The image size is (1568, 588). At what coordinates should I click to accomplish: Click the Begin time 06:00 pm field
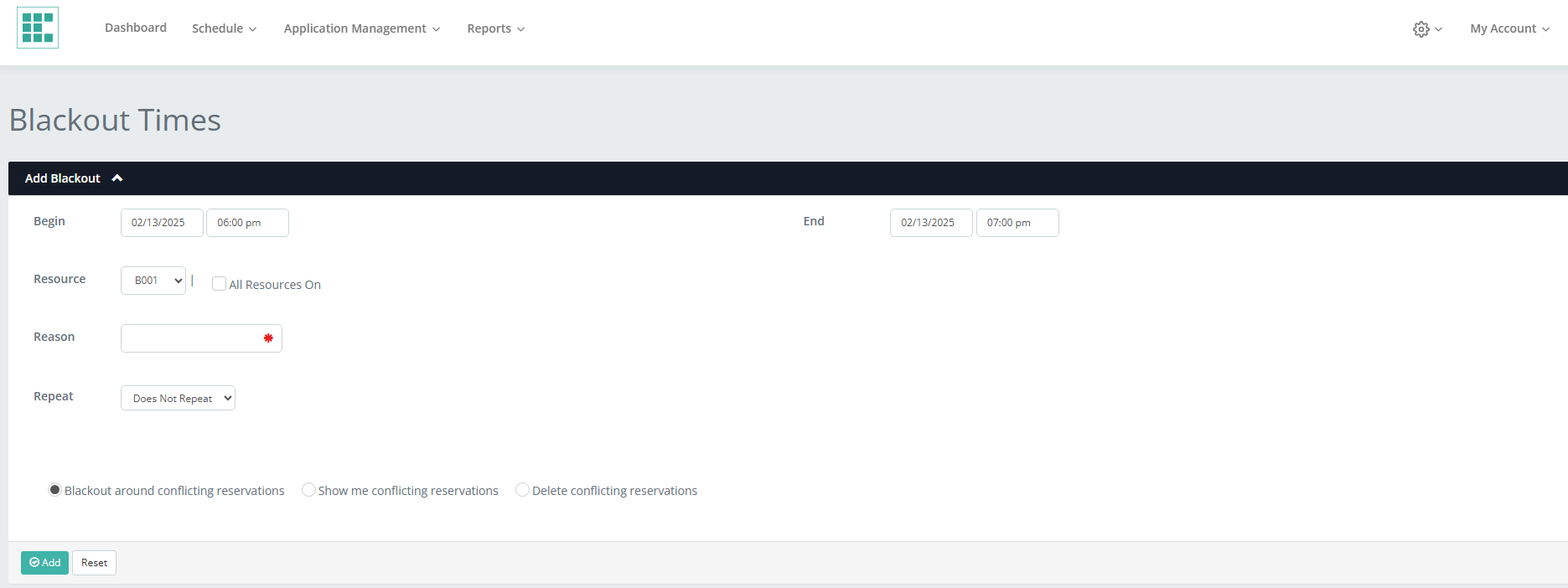click(x=247, y=223)
